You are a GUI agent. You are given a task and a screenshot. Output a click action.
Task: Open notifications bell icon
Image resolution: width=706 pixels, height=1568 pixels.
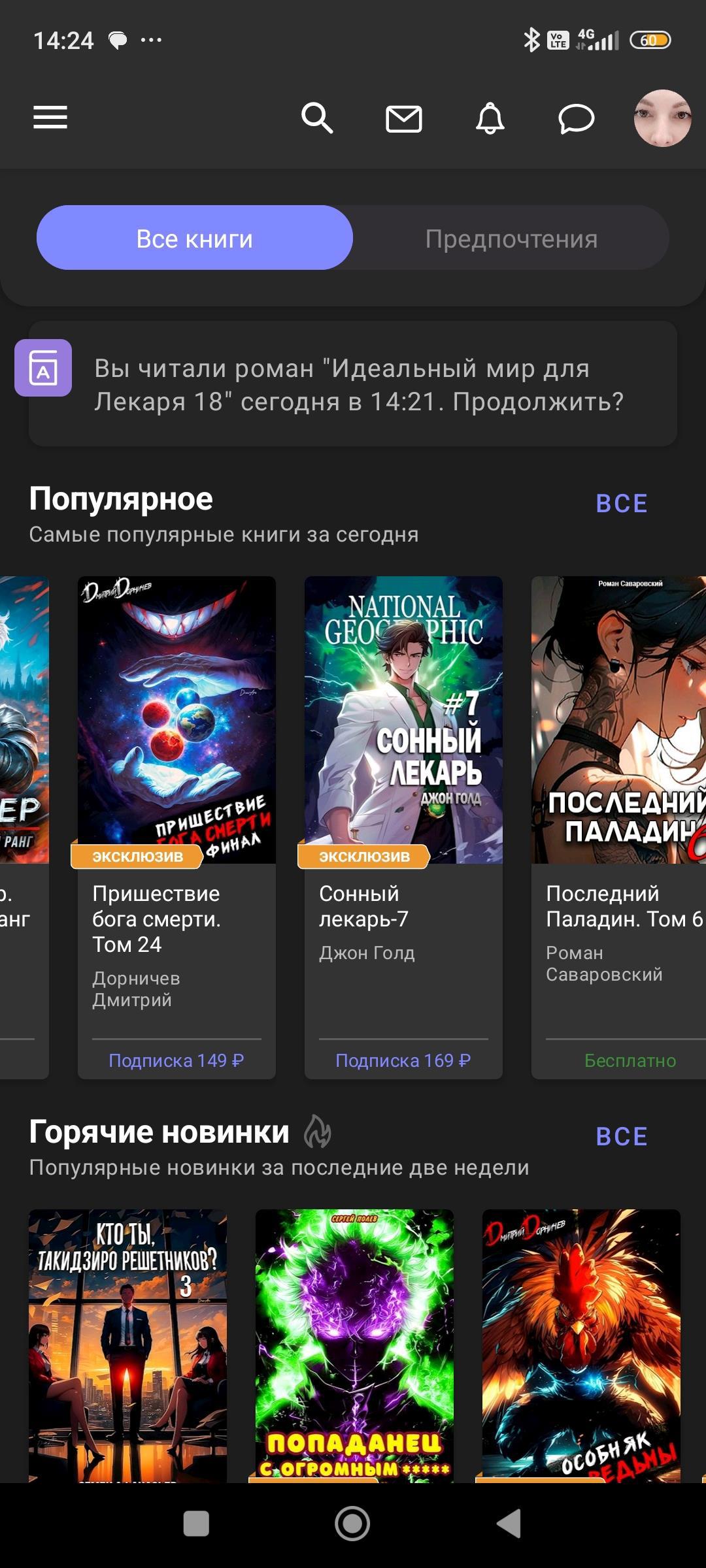pos(490,118)
